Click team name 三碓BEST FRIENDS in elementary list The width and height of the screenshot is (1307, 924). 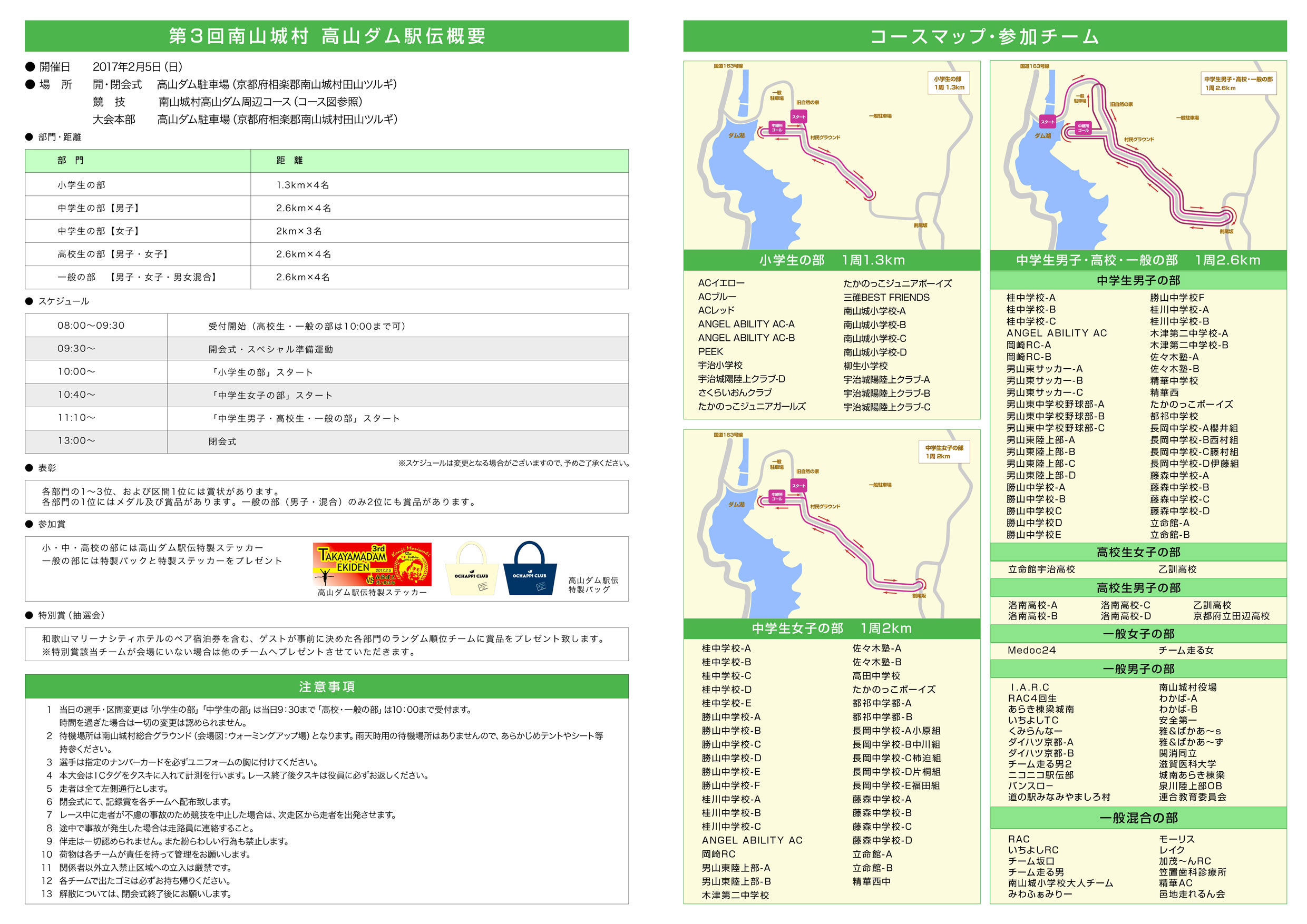click(x=886, y=297)
